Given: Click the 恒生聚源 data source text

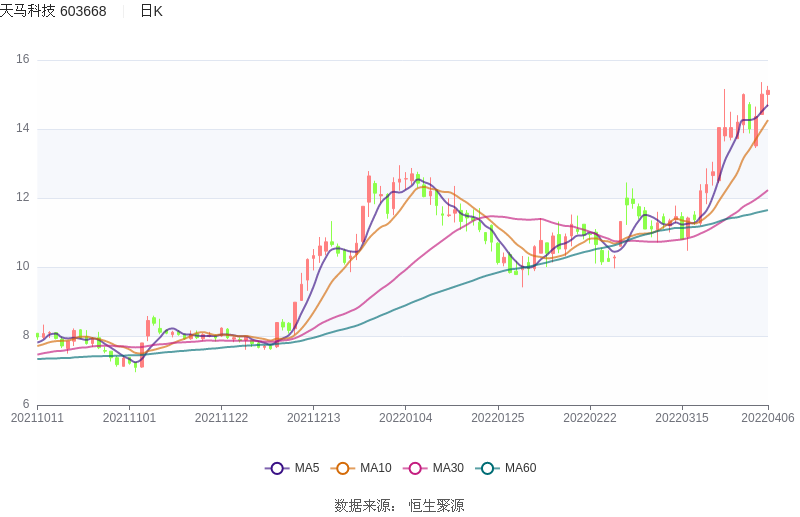Looking at the screenshot, I should (x=436, y=506).
